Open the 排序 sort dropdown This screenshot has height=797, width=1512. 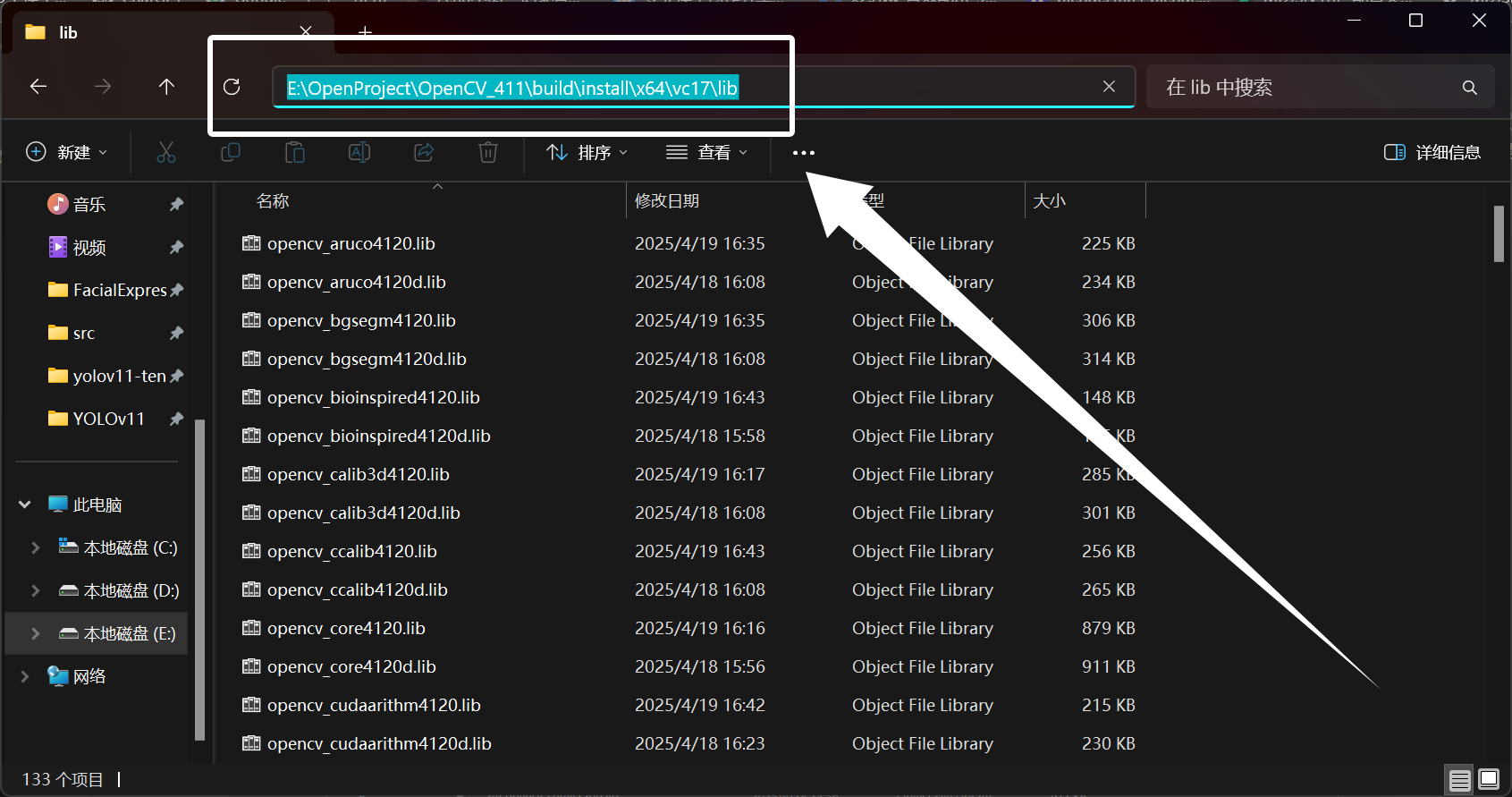tap(587, 152)
